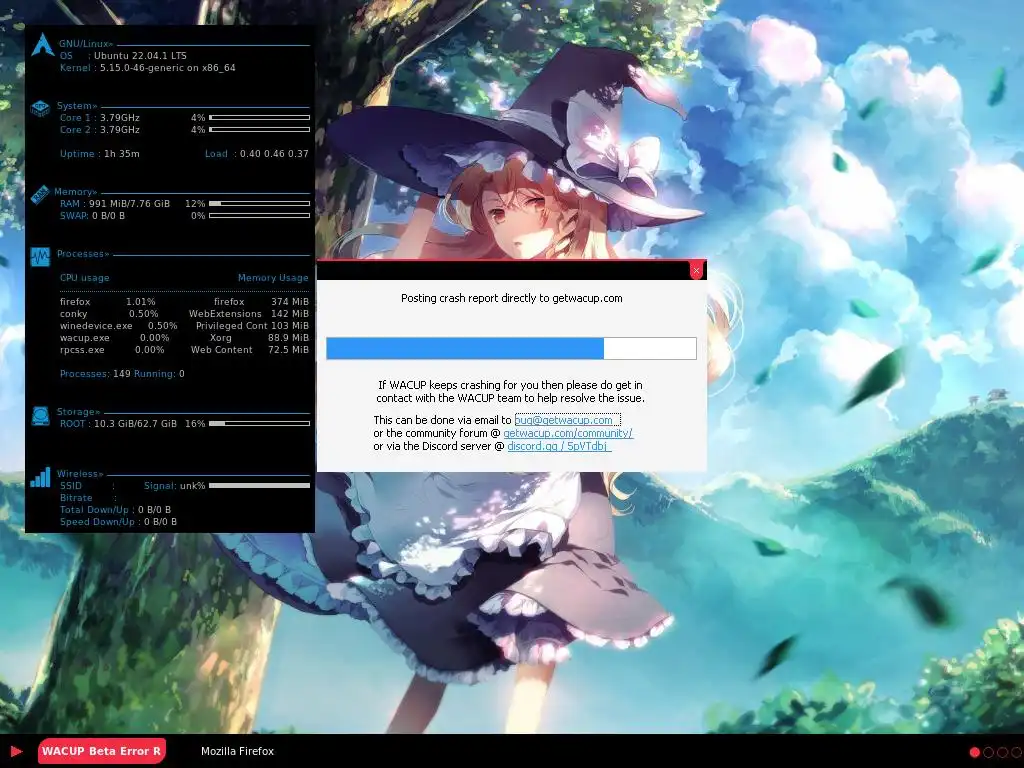Image resolution: width=1024 pixels, height=768 pixels.
Task: Click the System CPU chip icon
Action: [x=40, y=108]
